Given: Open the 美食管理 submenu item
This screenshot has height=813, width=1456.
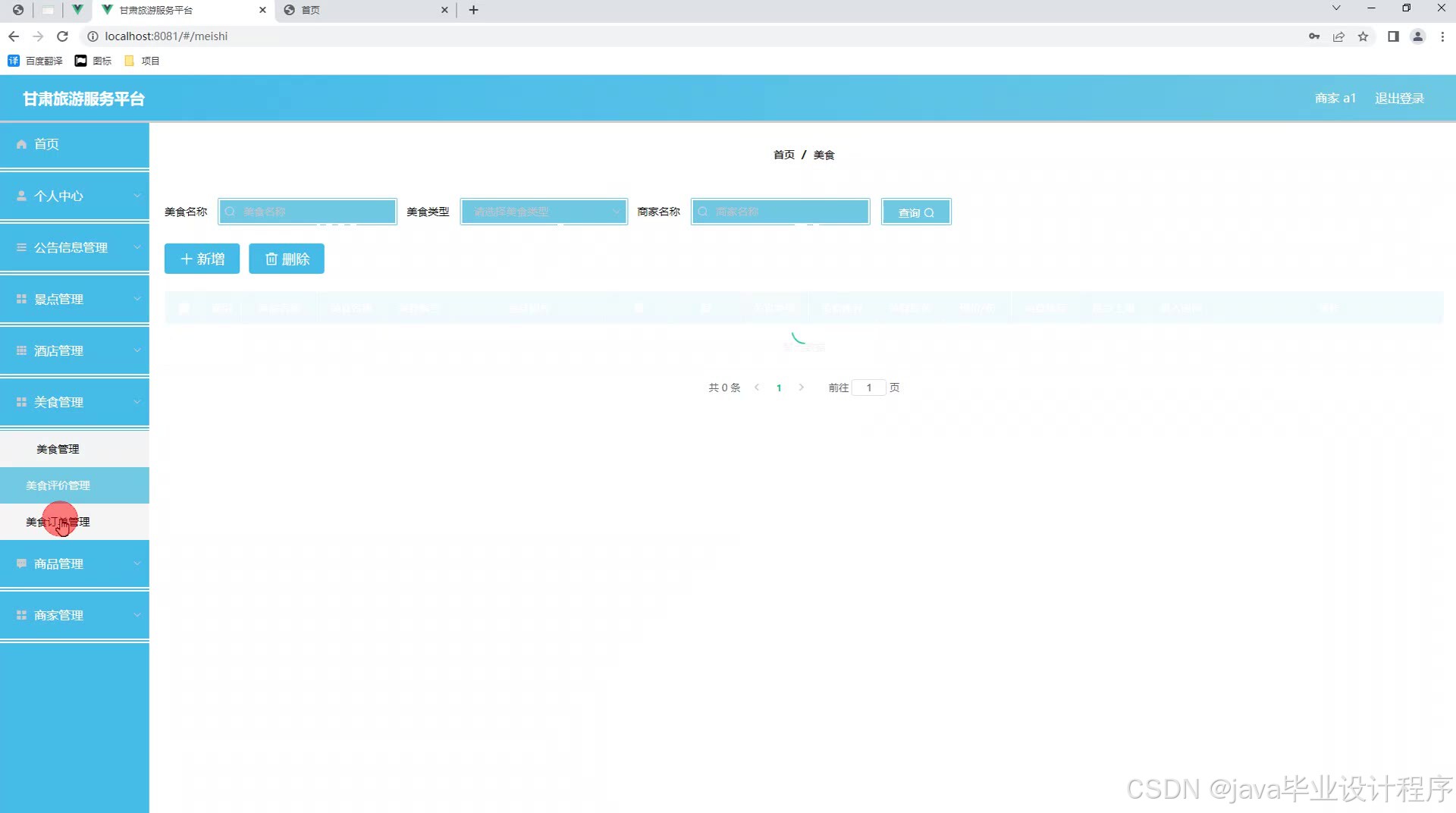Looking at the screenshot, I should click(x=74, y=449).
